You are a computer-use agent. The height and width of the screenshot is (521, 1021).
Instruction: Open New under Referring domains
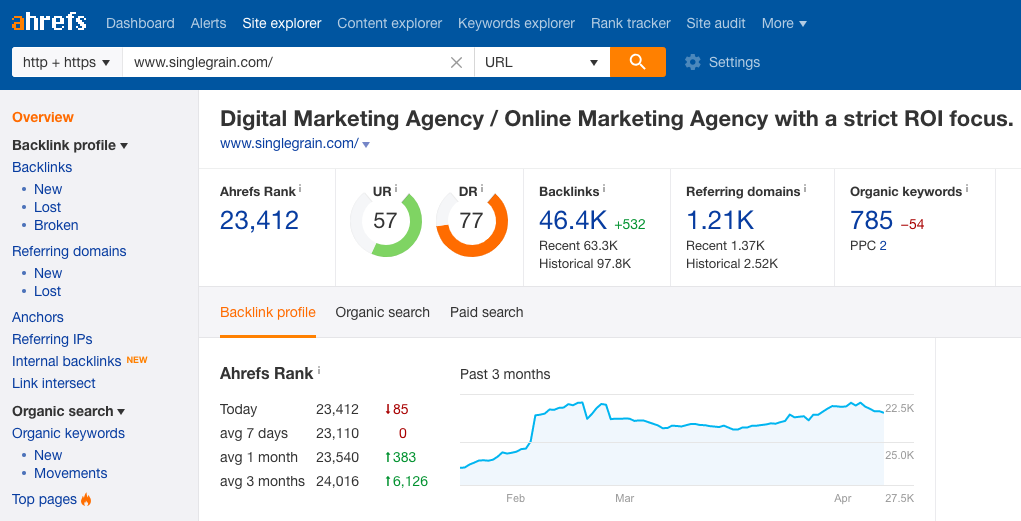click(x=48, y=274)
